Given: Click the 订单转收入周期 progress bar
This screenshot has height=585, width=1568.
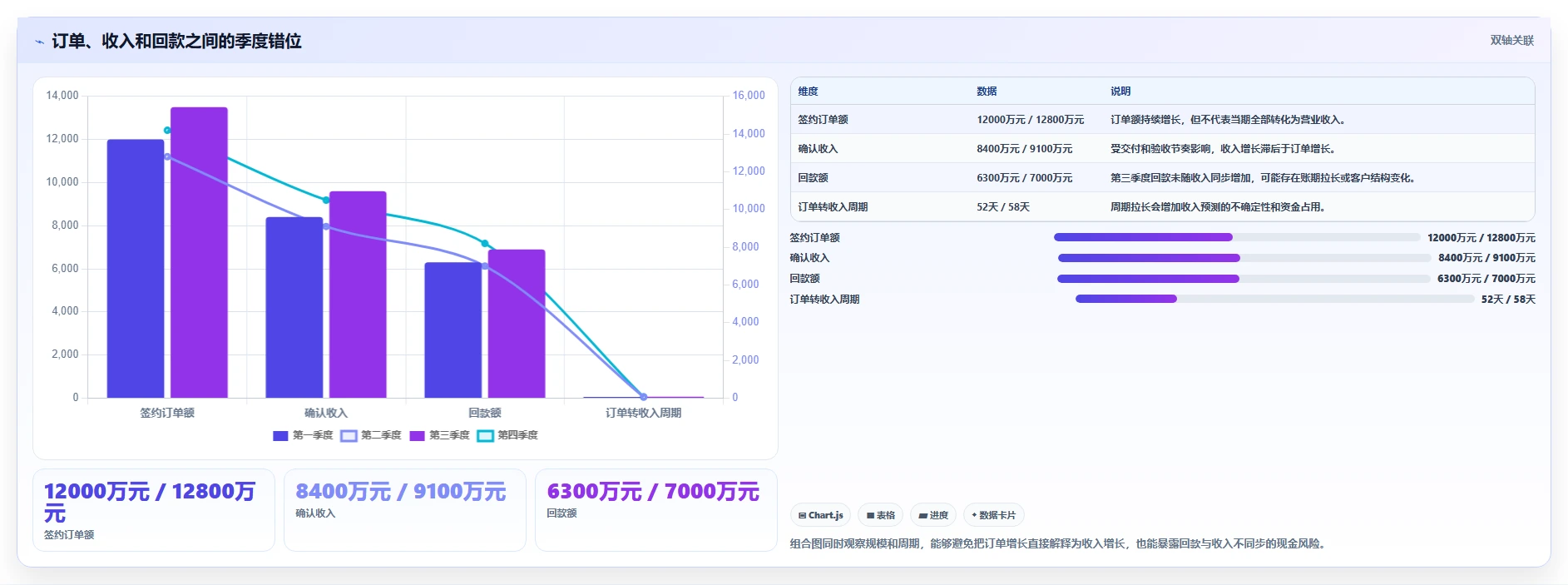Looking at the screenshot, I should click(x=1275, y=299).
